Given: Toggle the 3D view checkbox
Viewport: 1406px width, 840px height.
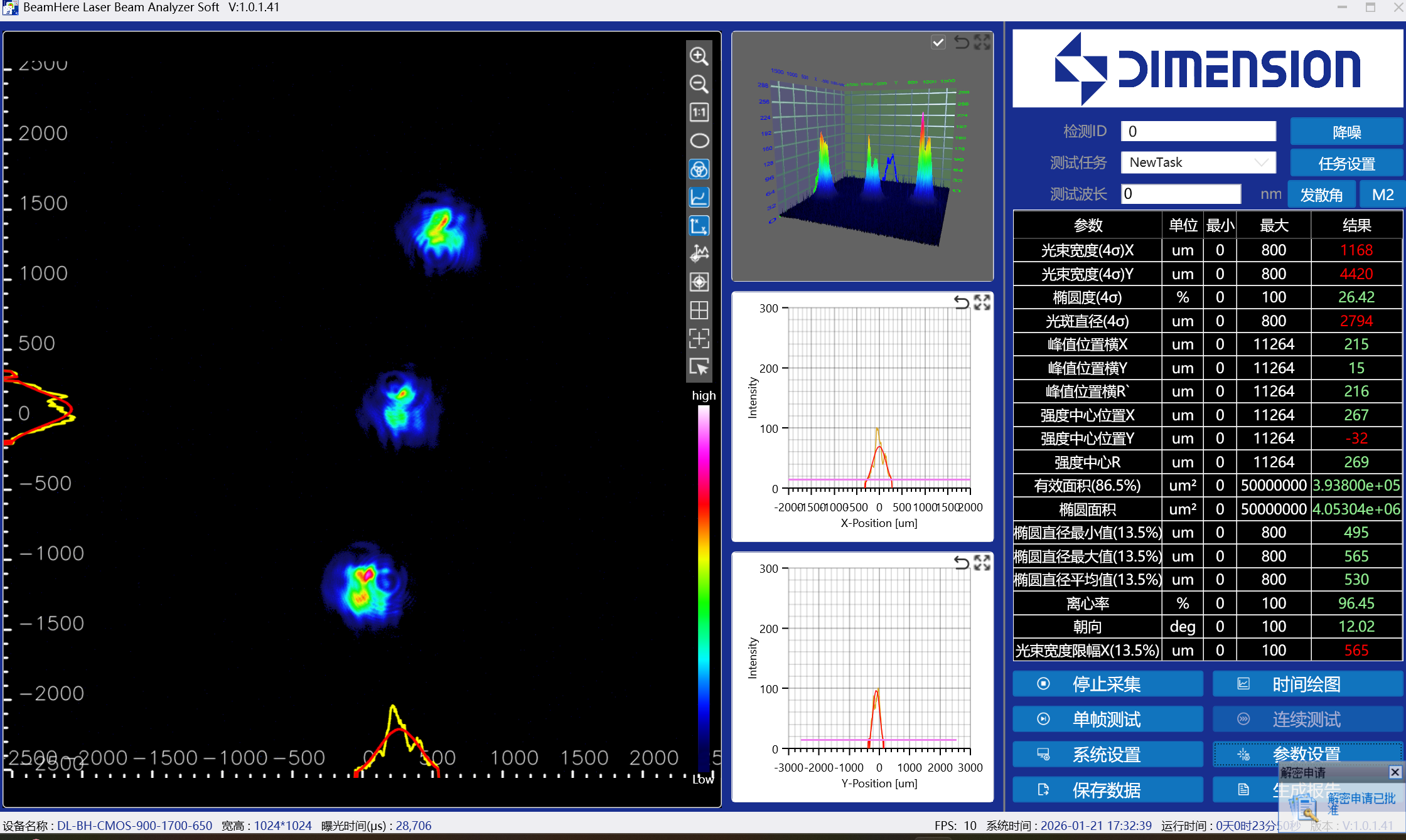Looking at the screenshot, I should click(938, 42).
